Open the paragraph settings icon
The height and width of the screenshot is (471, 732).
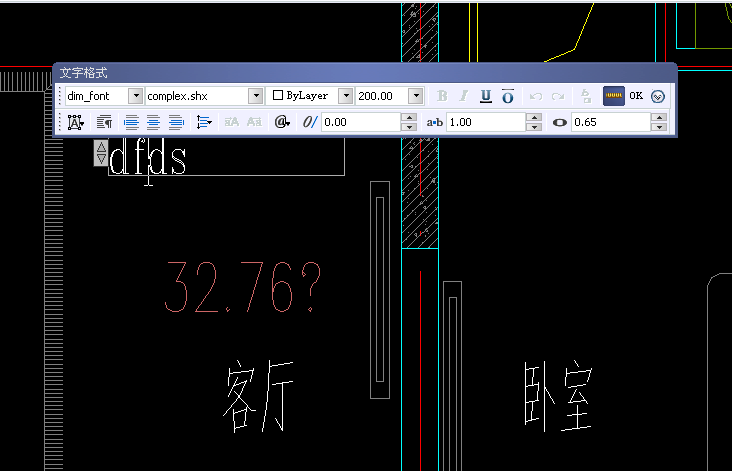pos(104,122)
